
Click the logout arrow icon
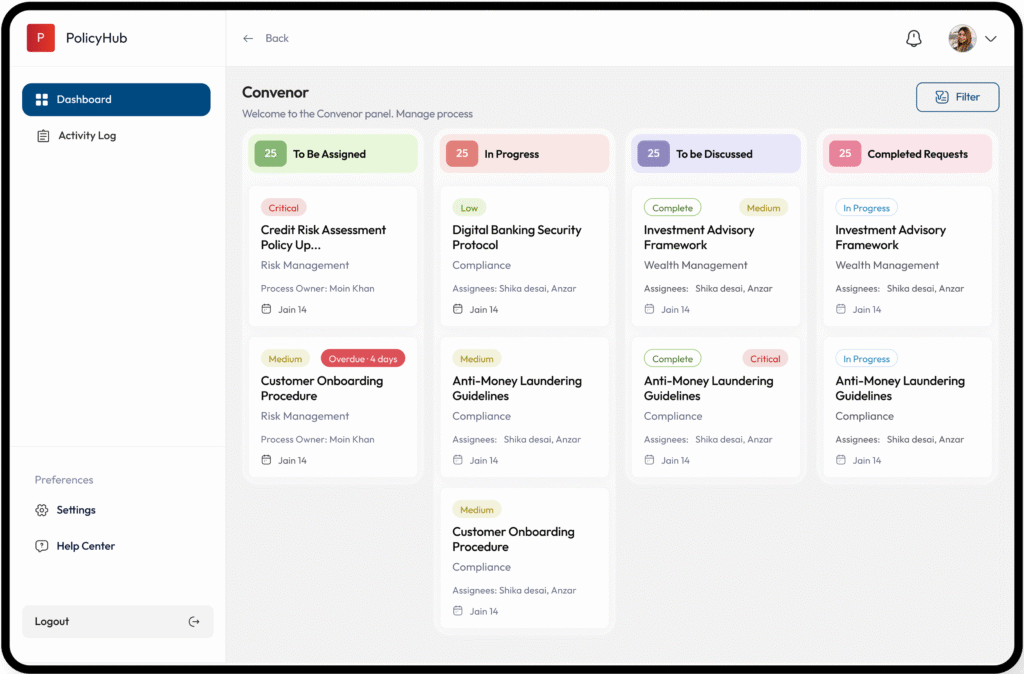tap(194, 621)
